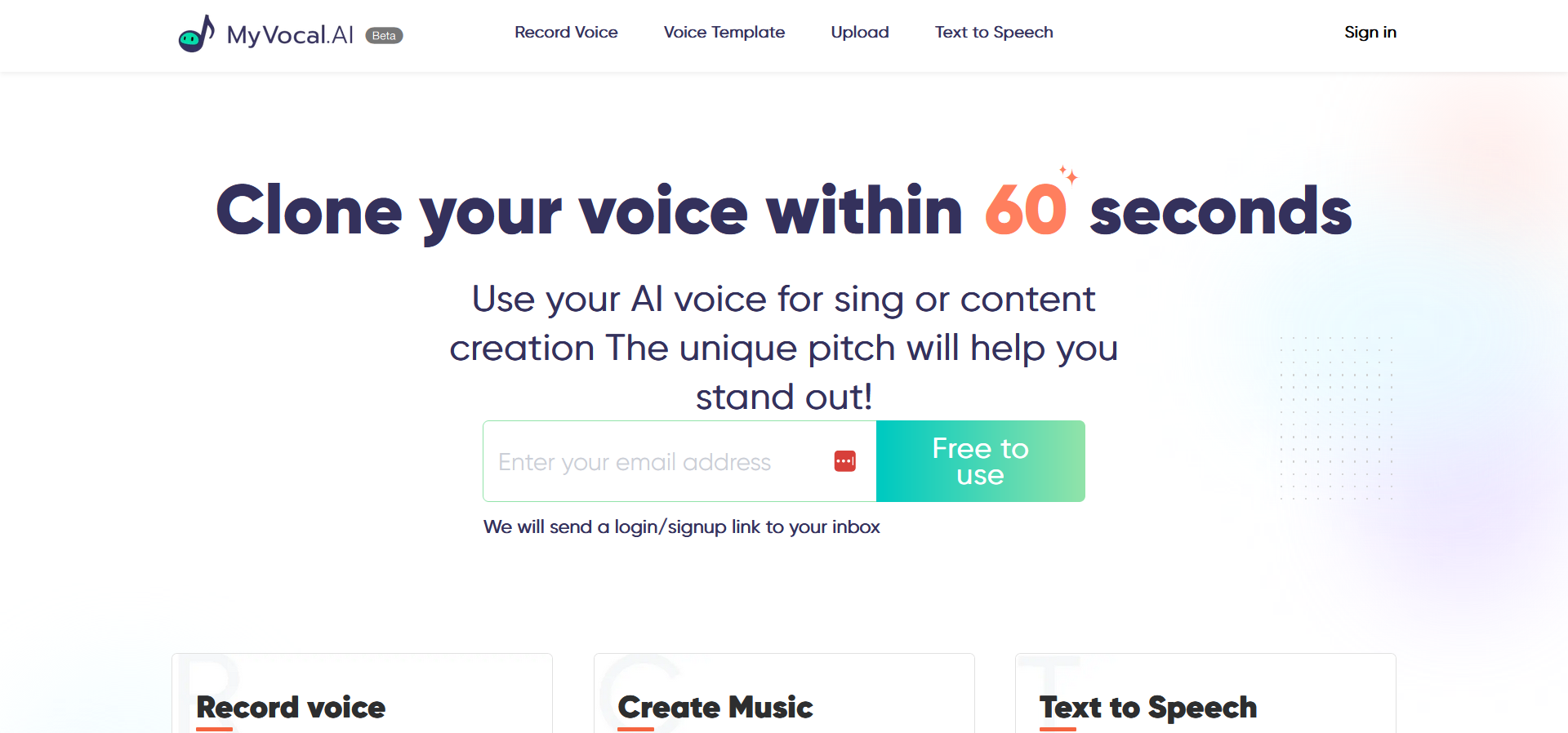Click the gradient area of the 'Free to use' button
This screenshot has height=733, width=1568.
980,461
